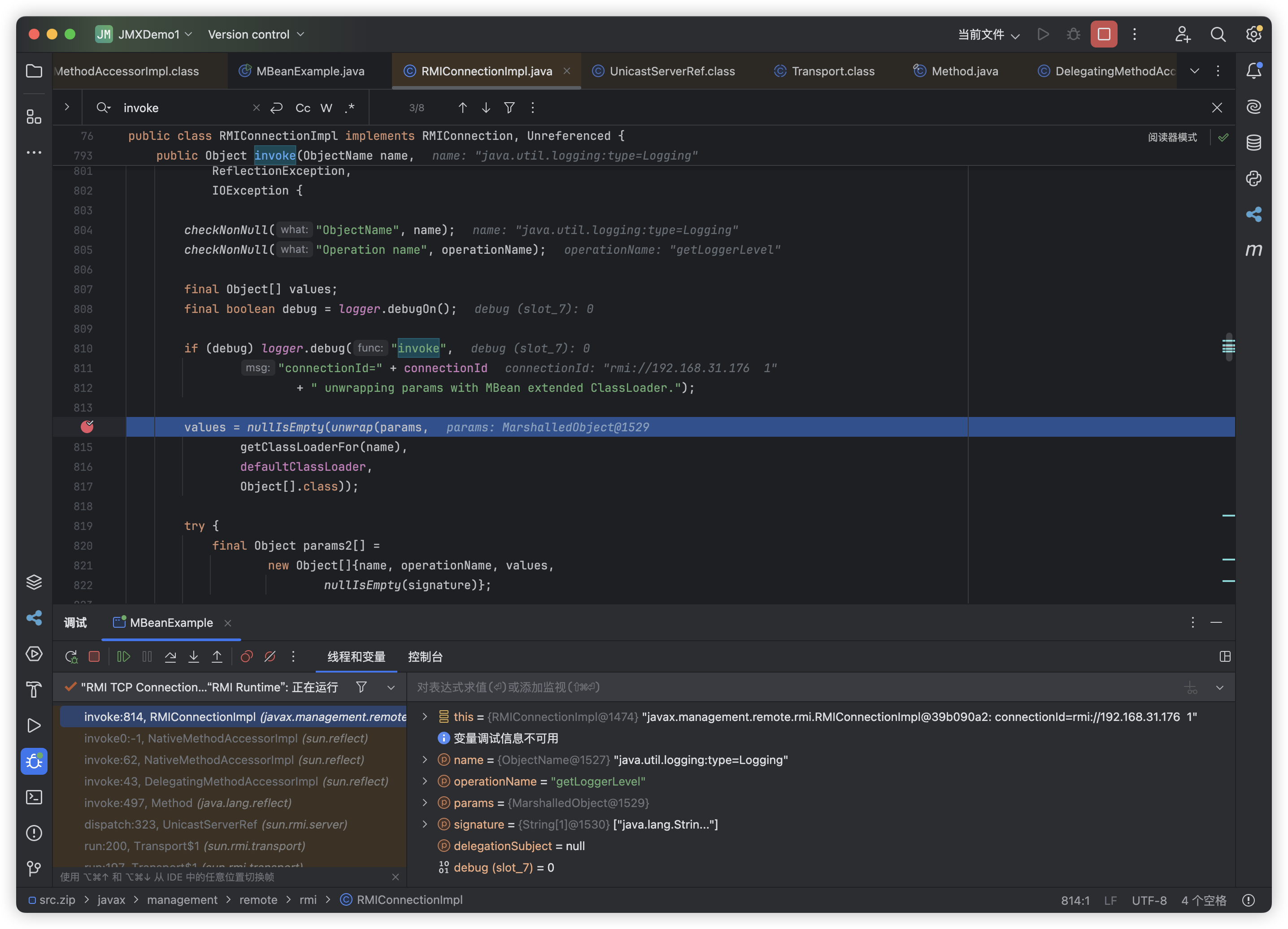Expand the 'params' variable node
Screen dimensions: 1288x929
click(x=425, y=803)
